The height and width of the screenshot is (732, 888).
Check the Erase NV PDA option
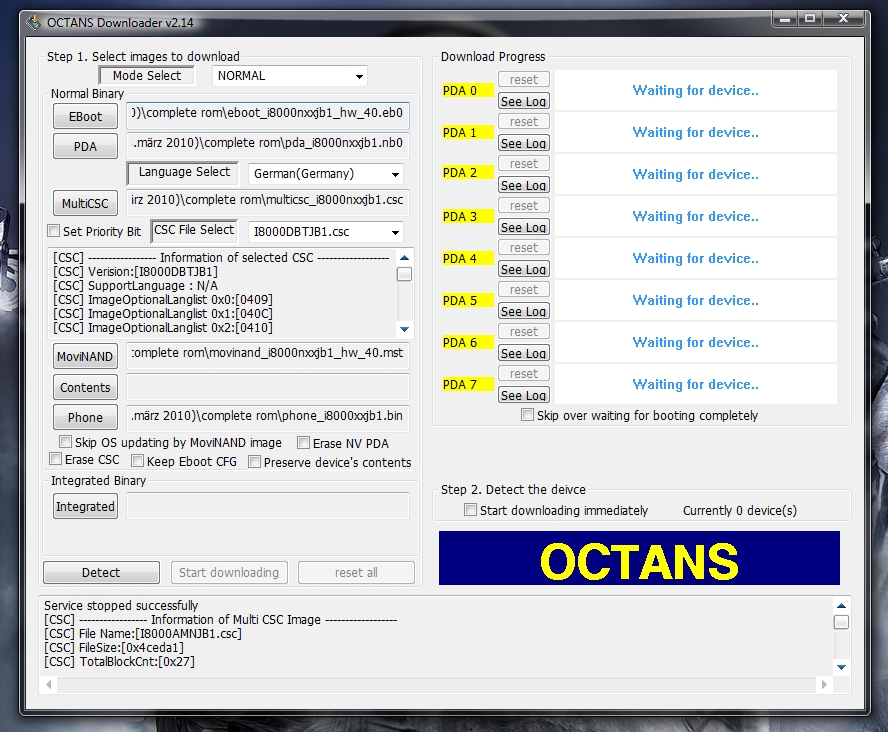tap(304, 442)
